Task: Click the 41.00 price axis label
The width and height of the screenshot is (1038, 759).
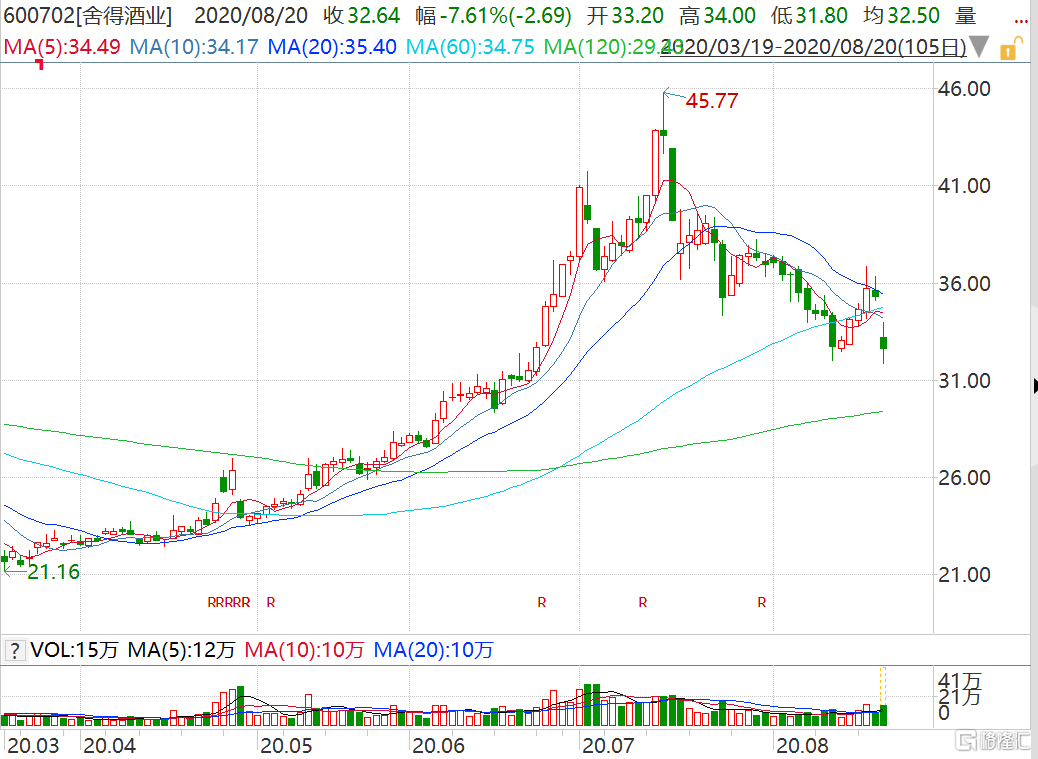Action: [964, 186]
